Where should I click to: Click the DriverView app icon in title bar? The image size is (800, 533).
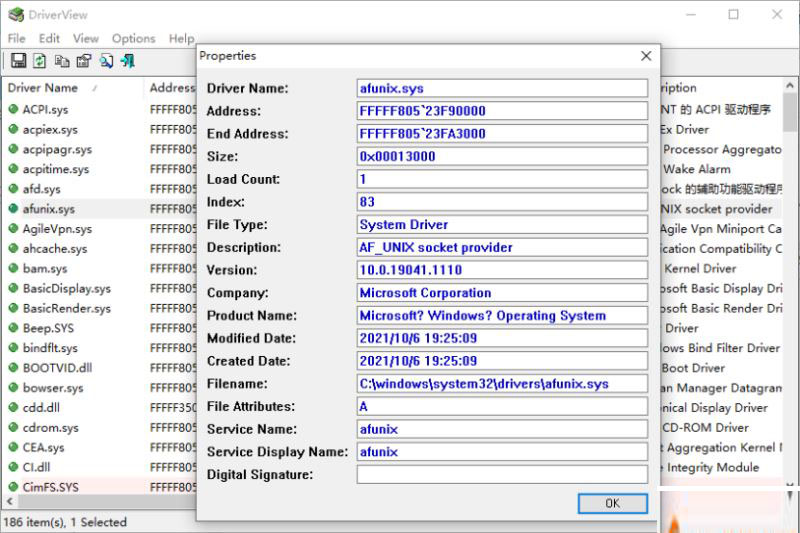[x=16, y=15]
